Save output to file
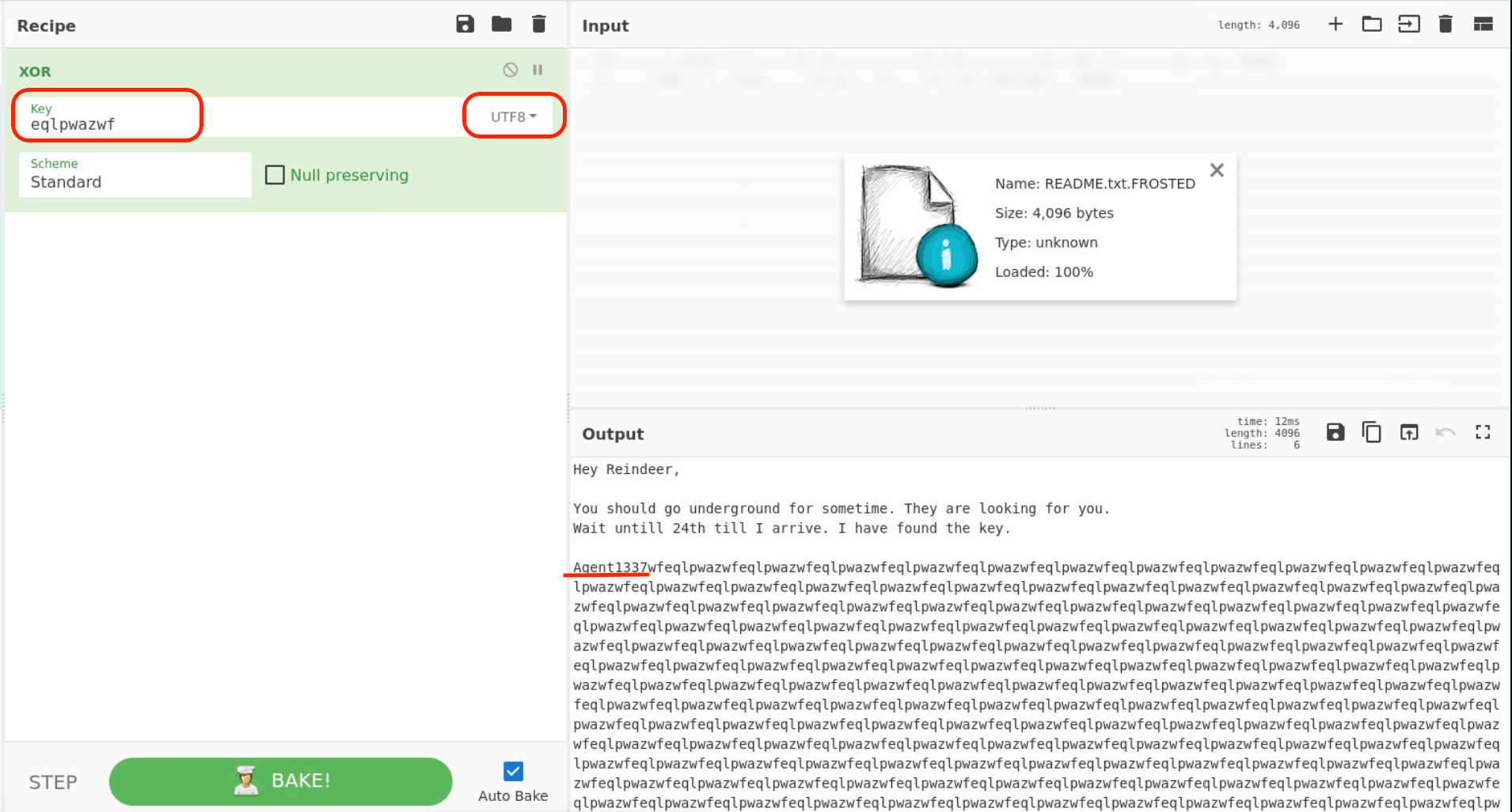 pos(1335,432)
